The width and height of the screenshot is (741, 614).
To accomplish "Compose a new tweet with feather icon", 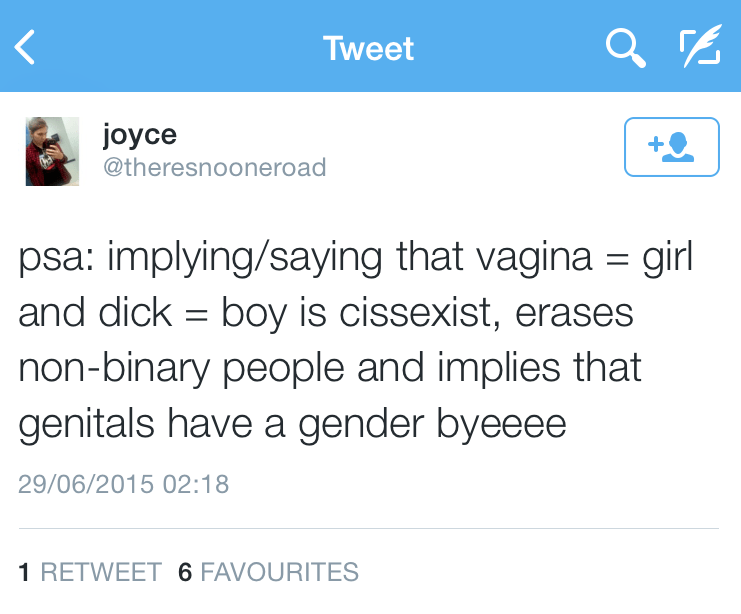I will tap(699, 47).
